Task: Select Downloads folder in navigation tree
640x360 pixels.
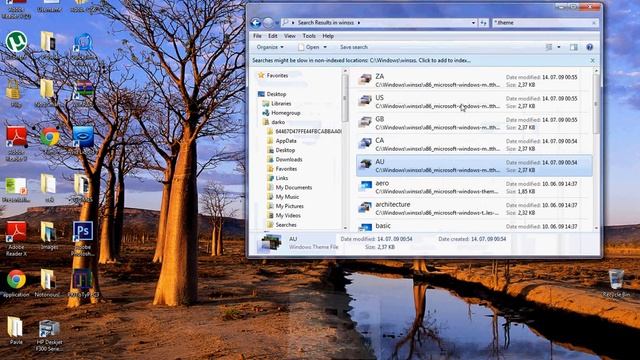Action: coord(284,160)
